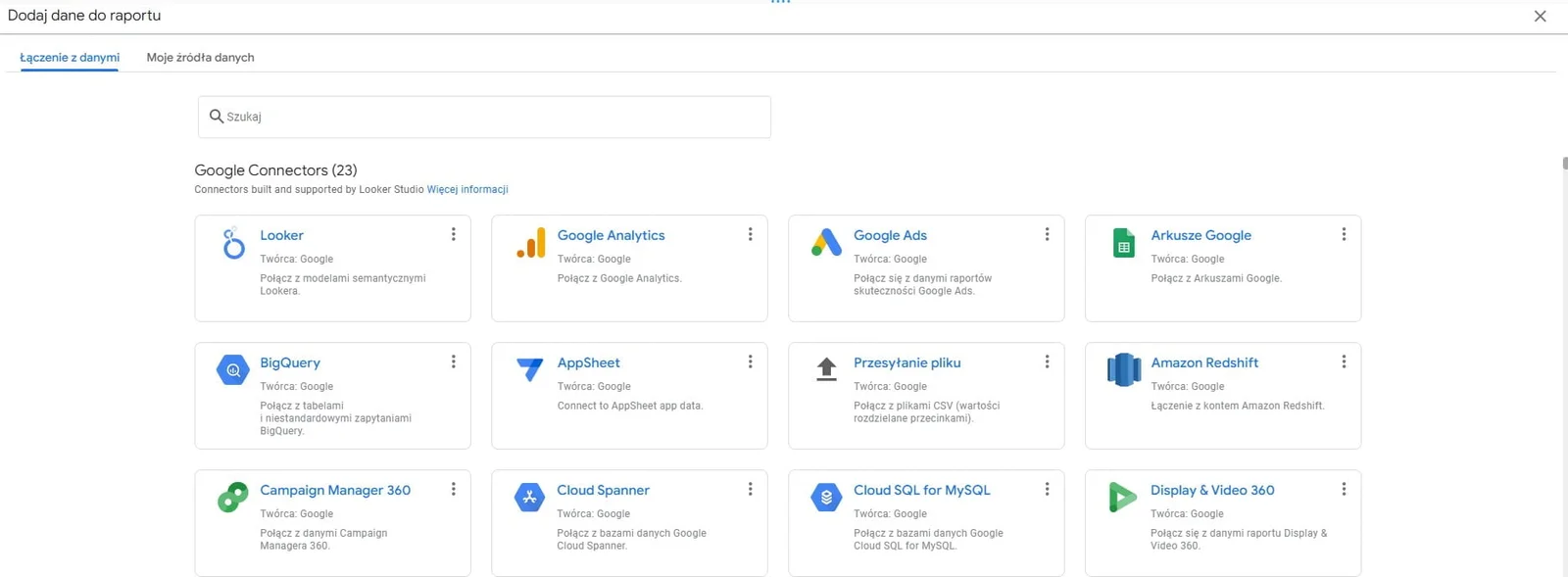
Task: Open the three-dot menu on Google Ads card
Action: pos(1047,234)
